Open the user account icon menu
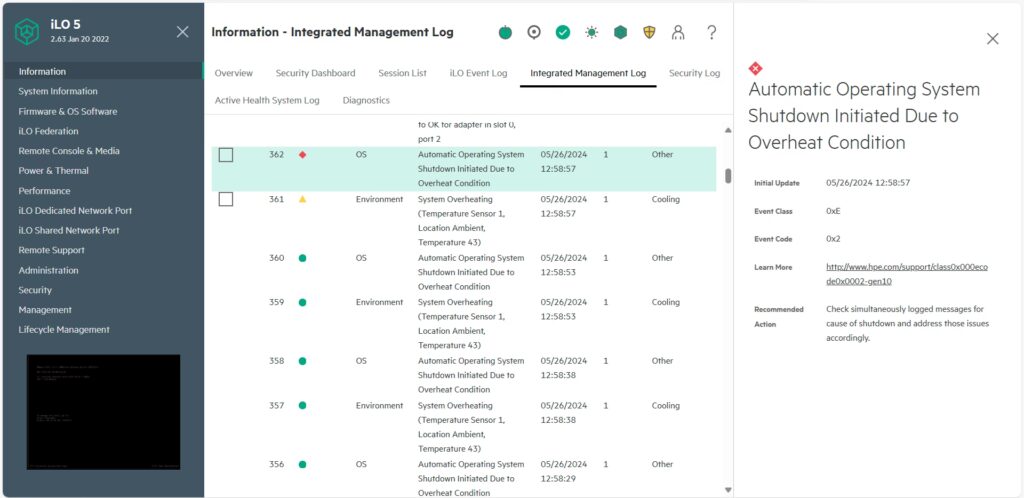 pyautogui.click(x=678, y=32)
